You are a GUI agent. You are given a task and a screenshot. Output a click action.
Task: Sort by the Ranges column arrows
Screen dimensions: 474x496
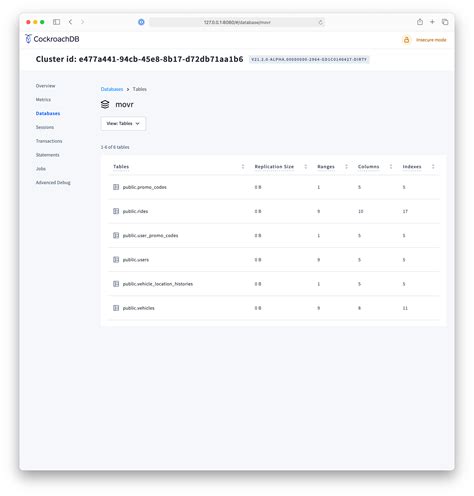click(x=346, y=166)
